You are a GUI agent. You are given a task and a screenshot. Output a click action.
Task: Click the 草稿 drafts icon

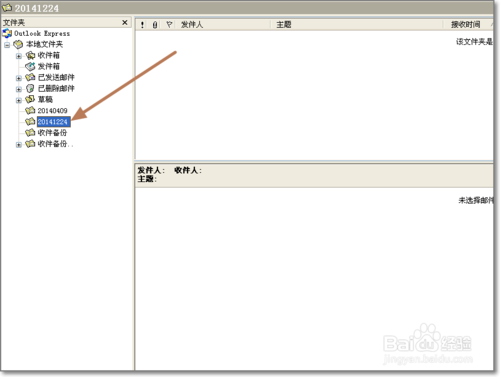30,99
